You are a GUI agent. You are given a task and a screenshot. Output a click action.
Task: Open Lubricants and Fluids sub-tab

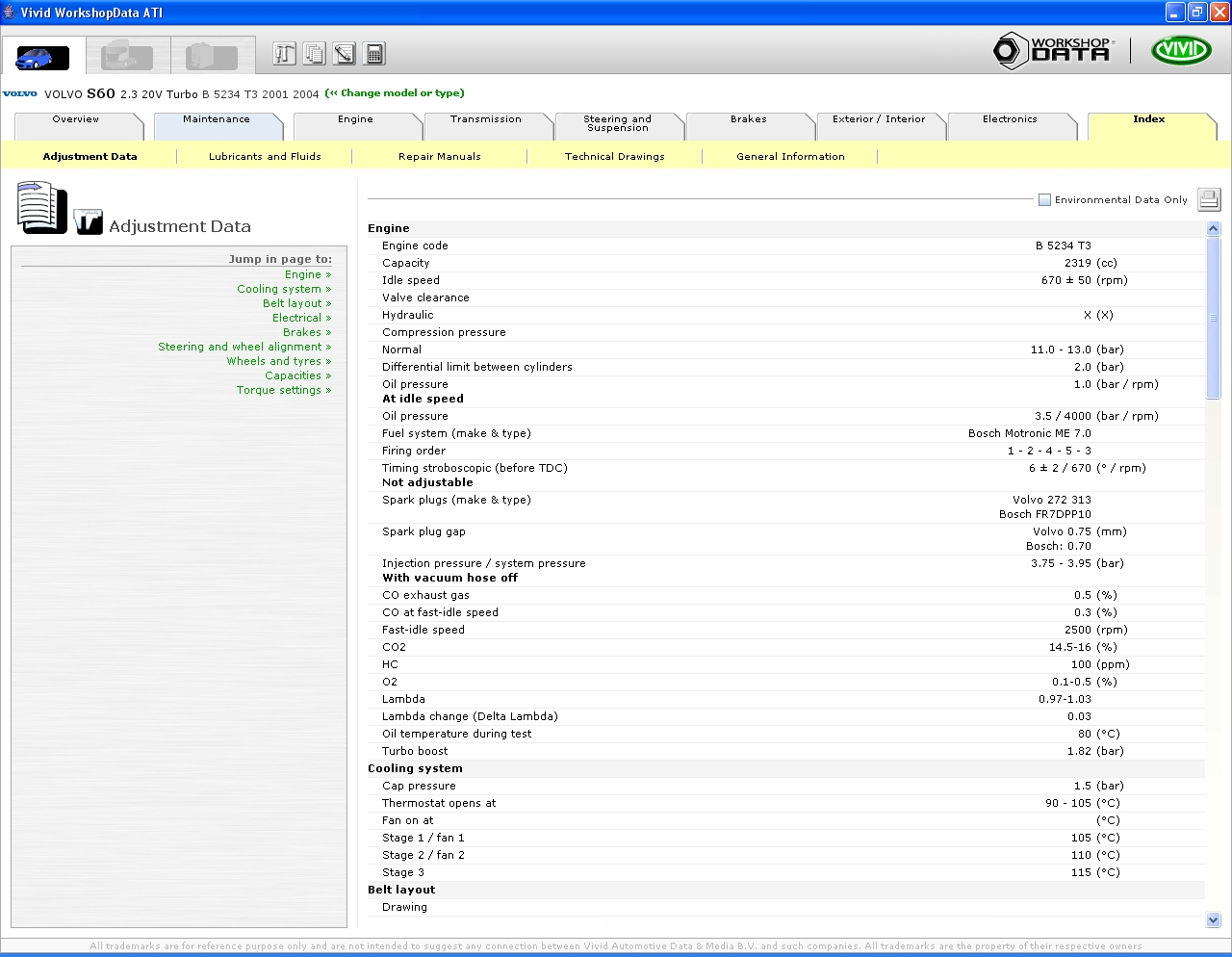click(x=265, y=156)
